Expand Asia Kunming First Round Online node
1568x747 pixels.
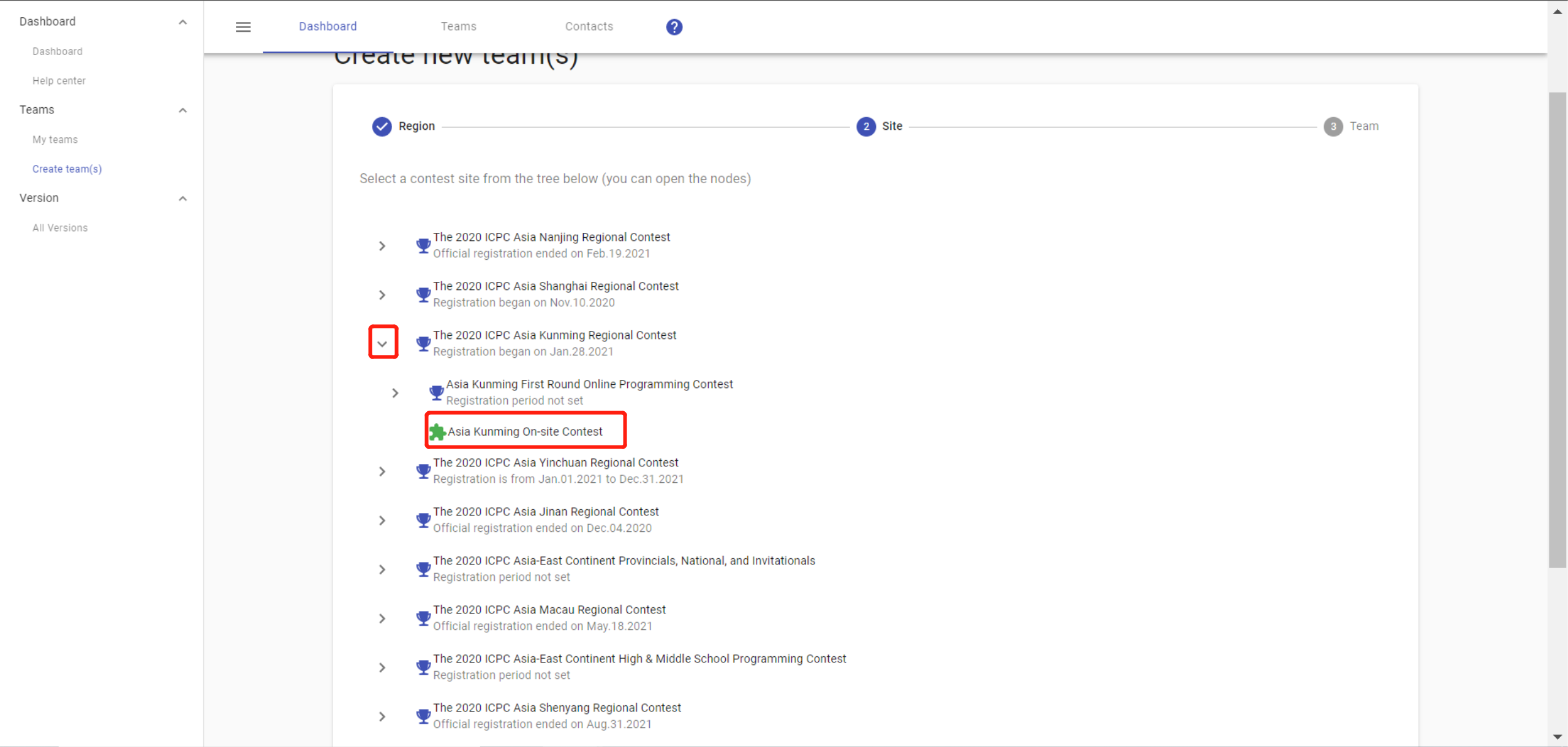(x=395, y=393)
